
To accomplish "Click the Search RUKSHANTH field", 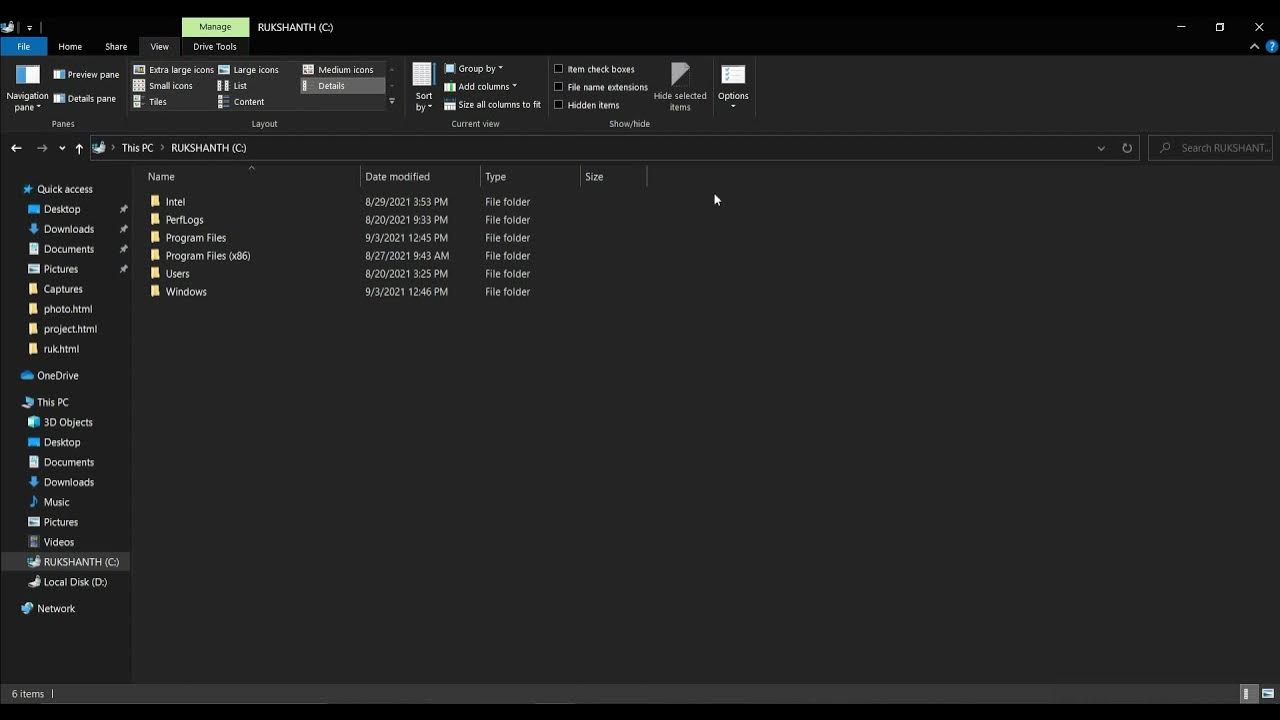I will (1210, 148).
